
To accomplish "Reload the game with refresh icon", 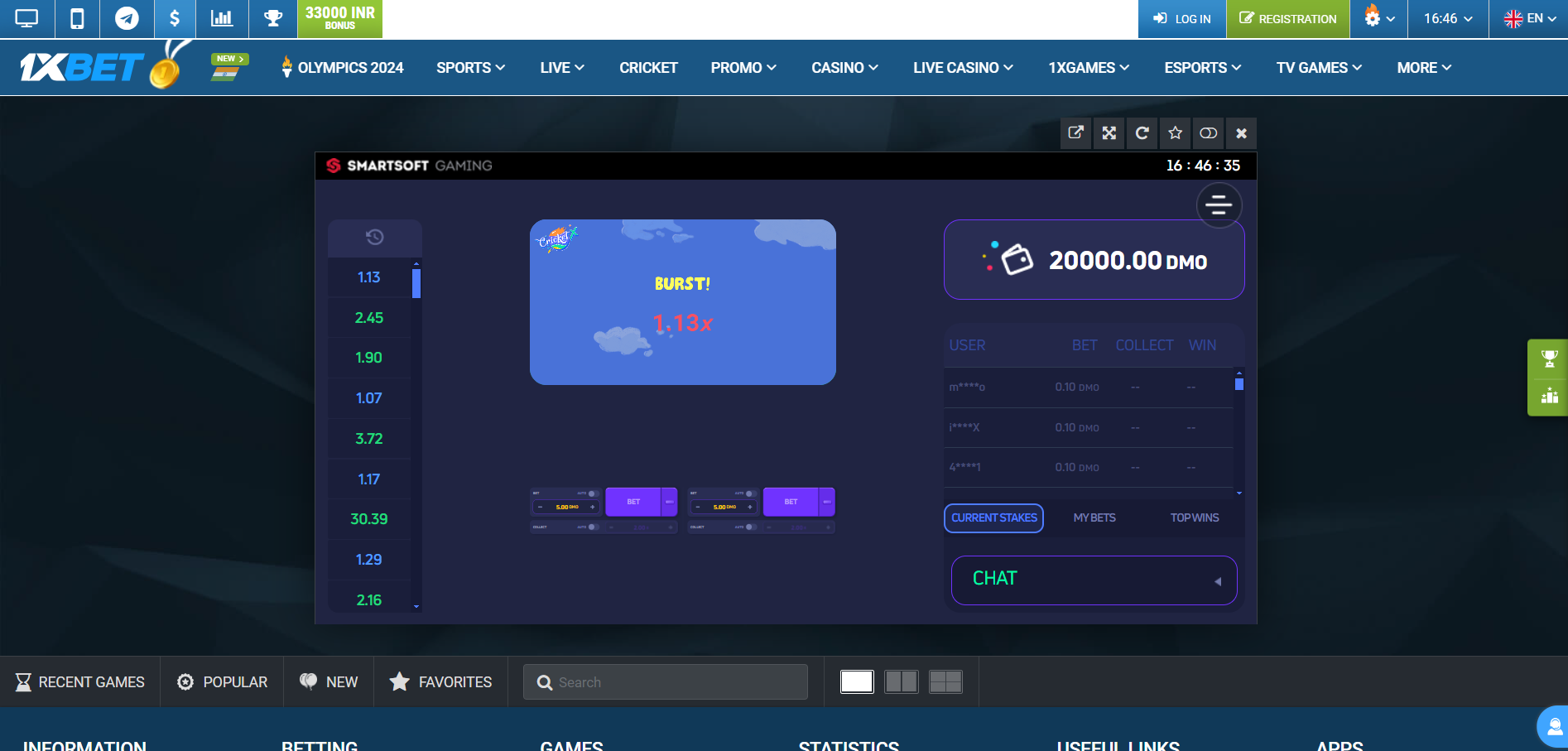I will tap(1142, 133).
